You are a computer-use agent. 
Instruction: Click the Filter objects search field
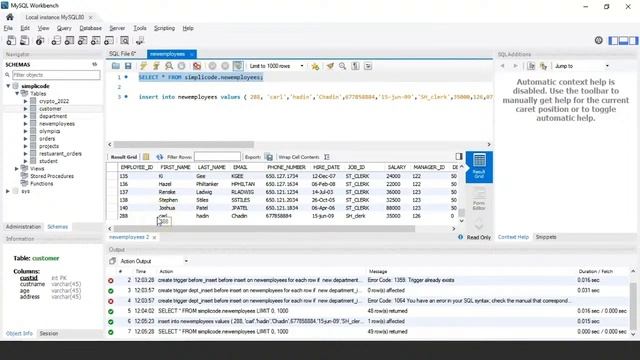[56, 75]
